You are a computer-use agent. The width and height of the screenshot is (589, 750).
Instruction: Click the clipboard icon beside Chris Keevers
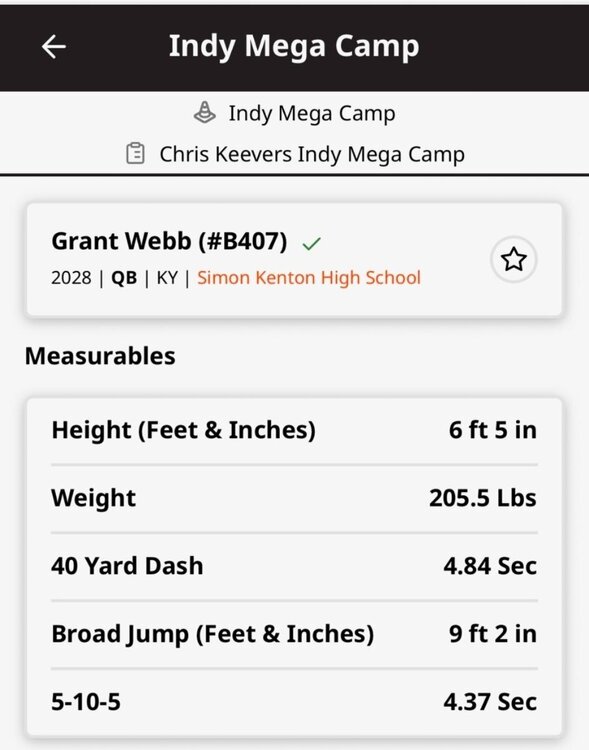click(135, 154)
